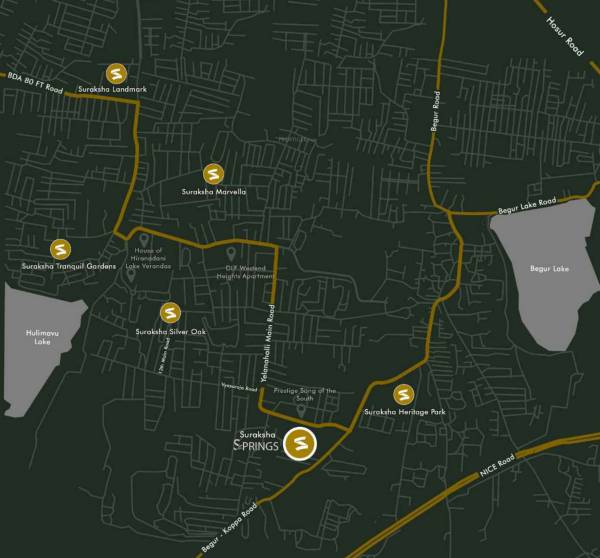
Task: Click the Suraksha Silver Oak label
Action: (x=171, y=332)
